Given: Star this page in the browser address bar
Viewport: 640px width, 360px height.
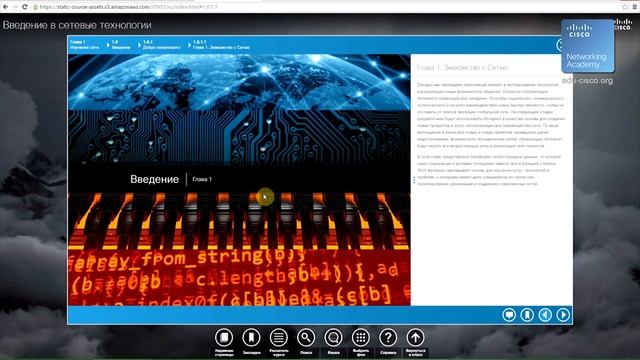Looking at the screenshot, I should tap(625, 7).
